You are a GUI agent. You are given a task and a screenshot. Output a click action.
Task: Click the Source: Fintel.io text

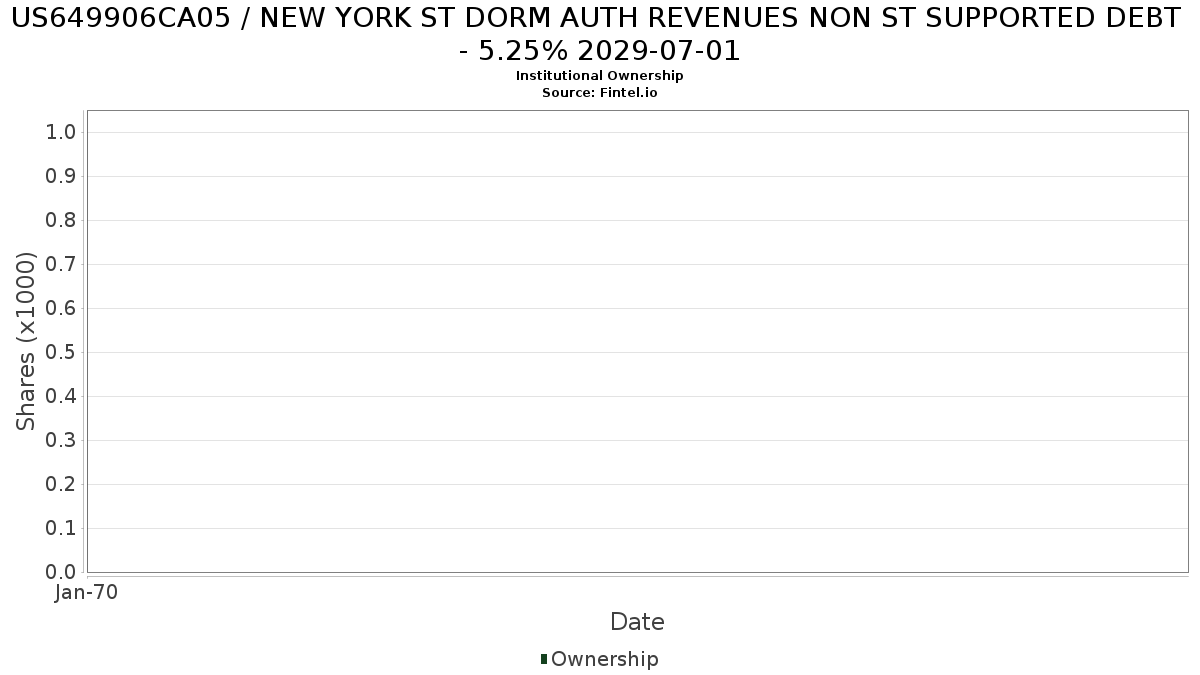click(x=599, y=92)
